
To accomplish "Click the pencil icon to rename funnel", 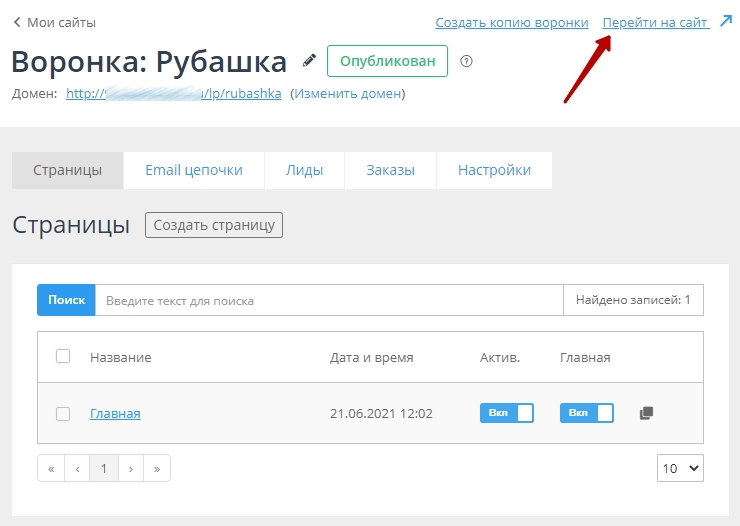I will pyautogui.click(x=309, y=61).
